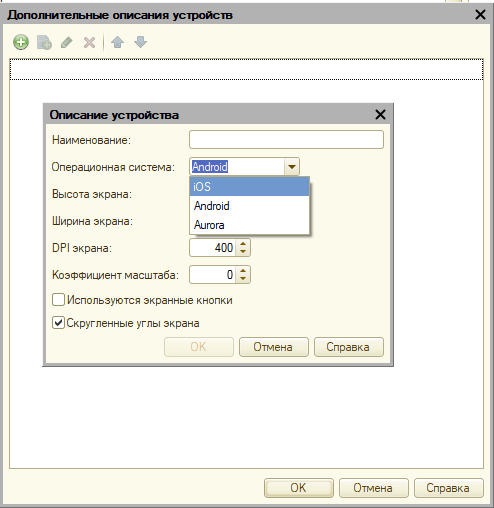This screenshot has height=508, width=494.
Task: Enable Используются экранные кнопки checkbox
Action: click(x=58, y=300)
